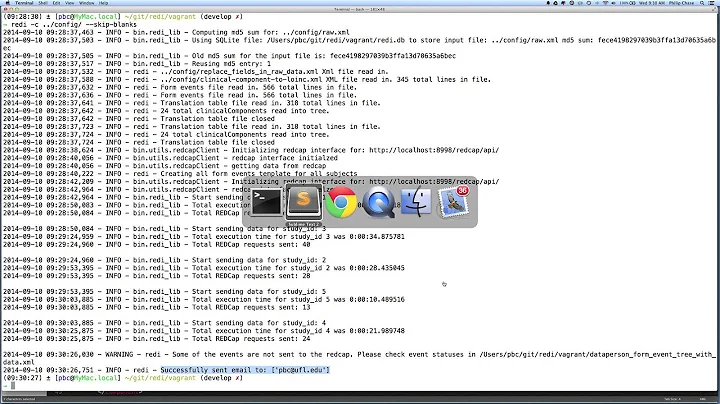Open Spotlight search magnifier in menu bar
The width and height of the screenshot is (720, 404).
coord(702,3)
